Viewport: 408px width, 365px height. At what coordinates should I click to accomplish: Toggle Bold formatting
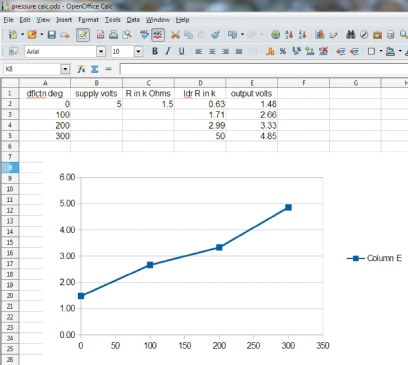click(x=155, y=51)
